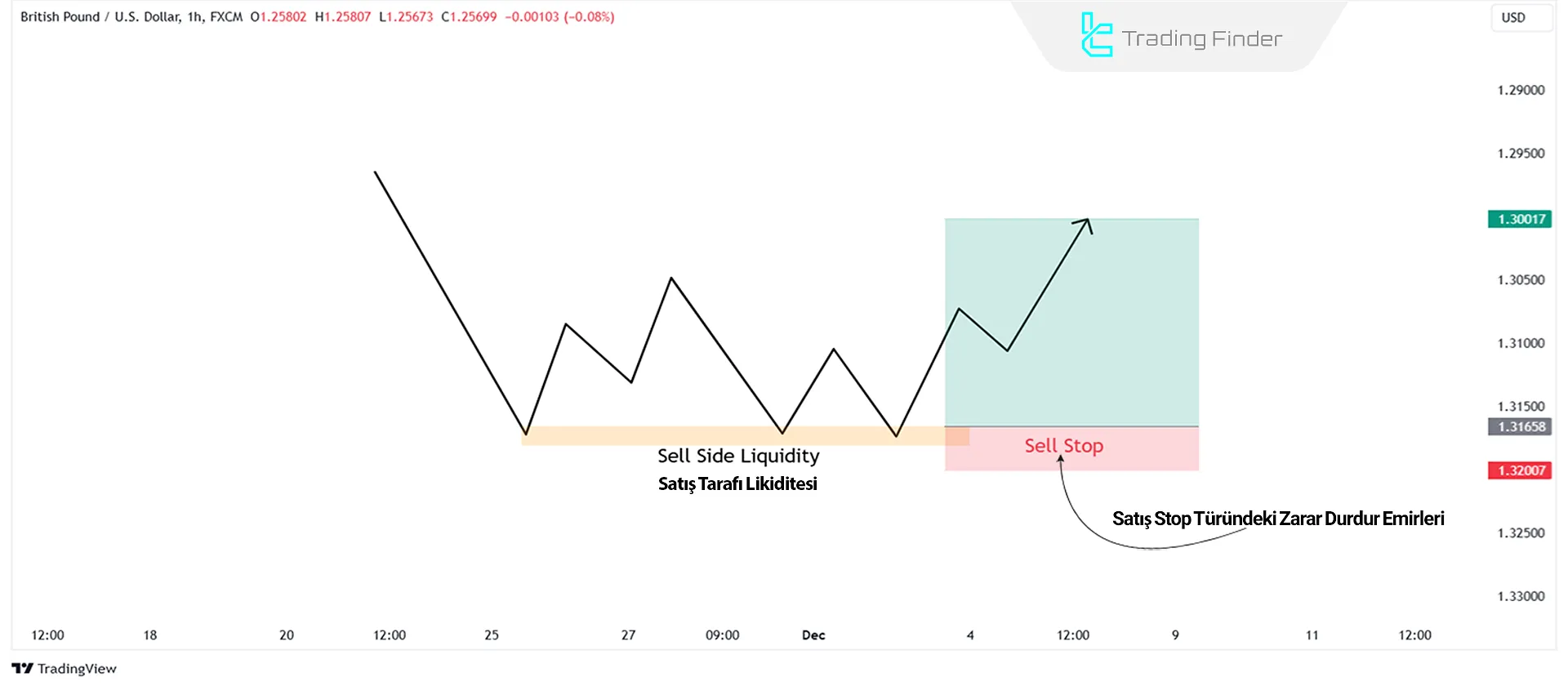Click the Trading Finder logo icon
The image size is (1568, 686).
(x=1096, y=35)
